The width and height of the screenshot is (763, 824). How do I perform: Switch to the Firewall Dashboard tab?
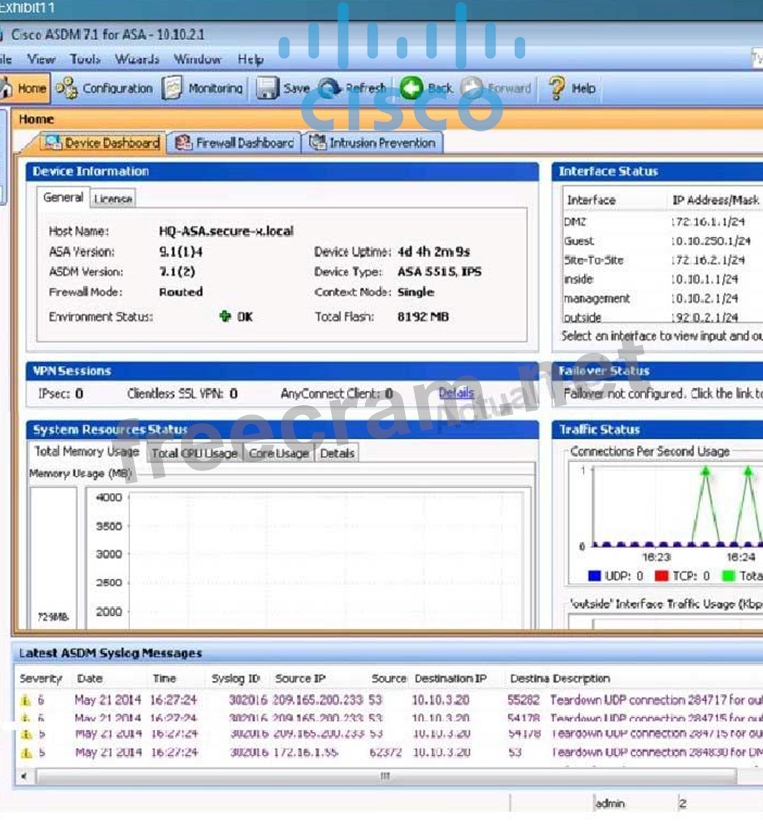pos(234,143)
